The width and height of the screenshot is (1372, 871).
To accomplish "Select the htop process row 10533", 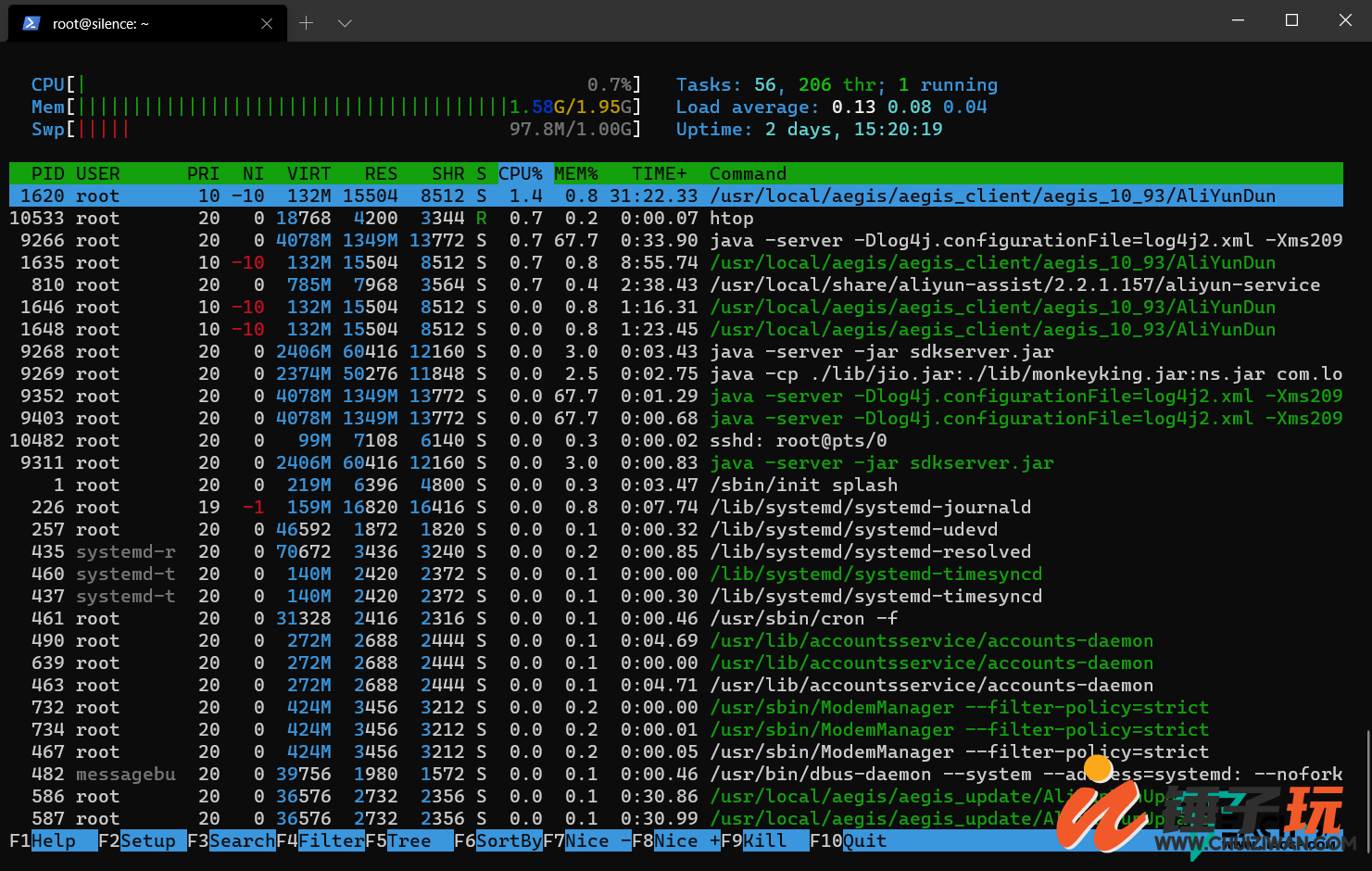I will pos(676,218).
